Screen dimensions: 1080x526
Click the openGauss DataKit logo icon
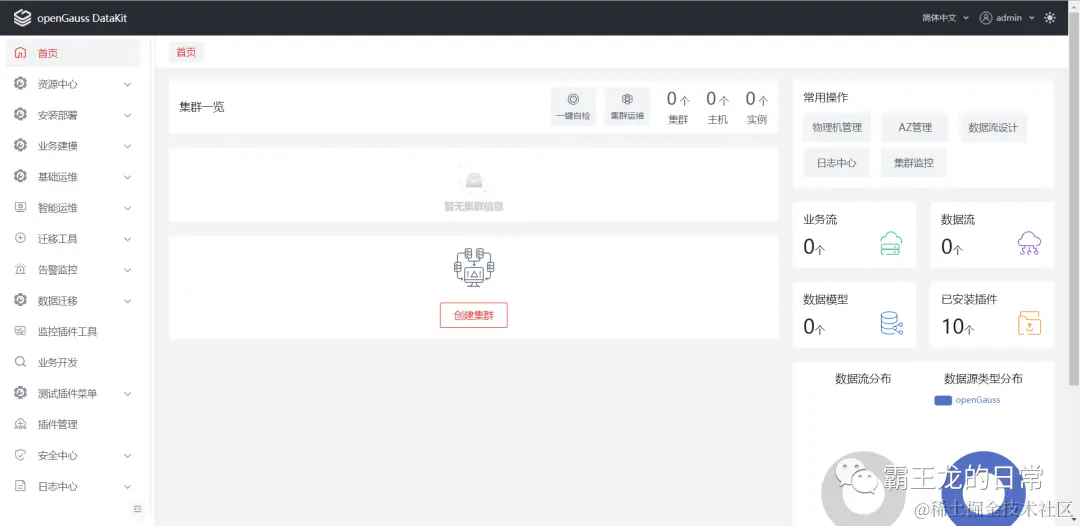23,18
